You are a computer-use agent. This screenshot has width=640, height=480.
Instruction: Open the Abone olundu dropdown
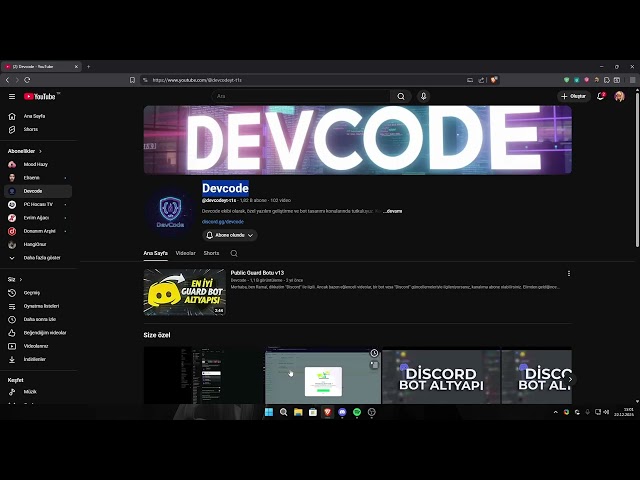[x=230, y=236]
